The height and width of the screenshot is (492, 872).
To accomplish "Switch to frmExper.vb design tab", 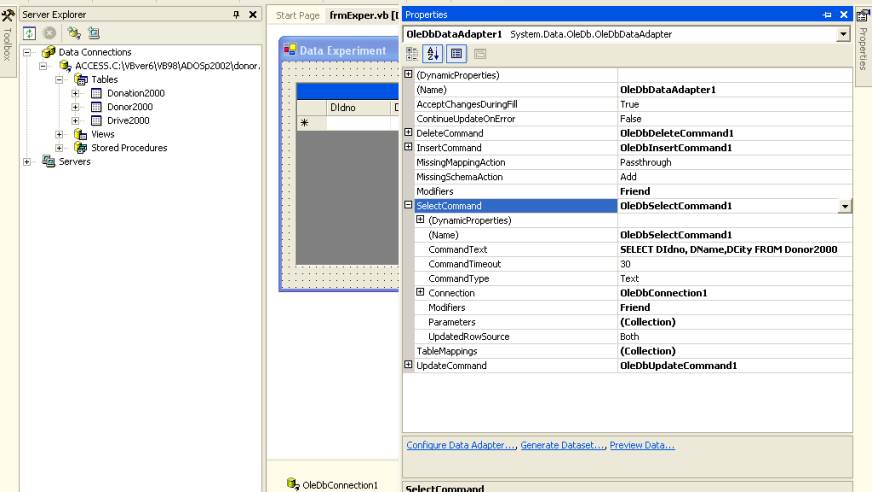I will point(364,16).
